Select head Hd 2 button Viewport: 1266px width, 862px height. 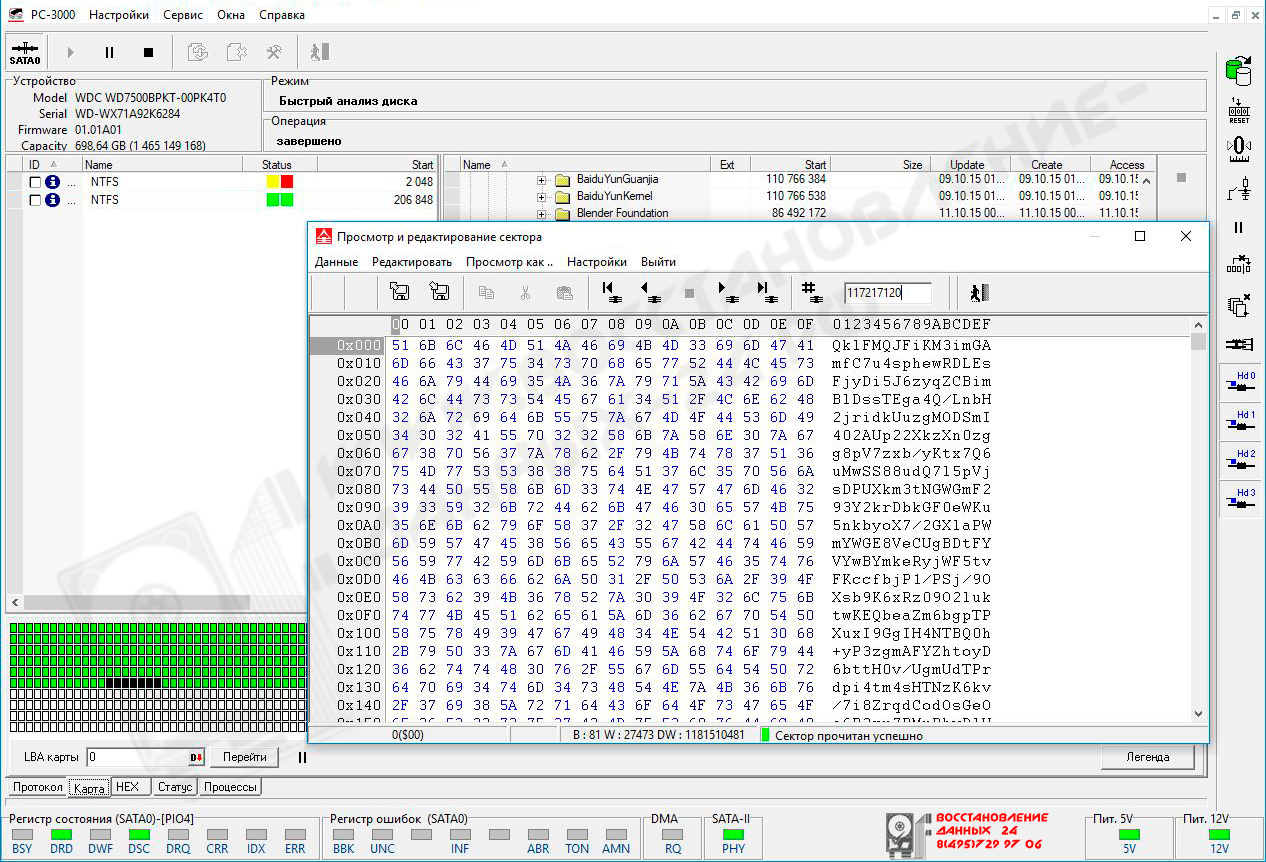[1240, 461]
